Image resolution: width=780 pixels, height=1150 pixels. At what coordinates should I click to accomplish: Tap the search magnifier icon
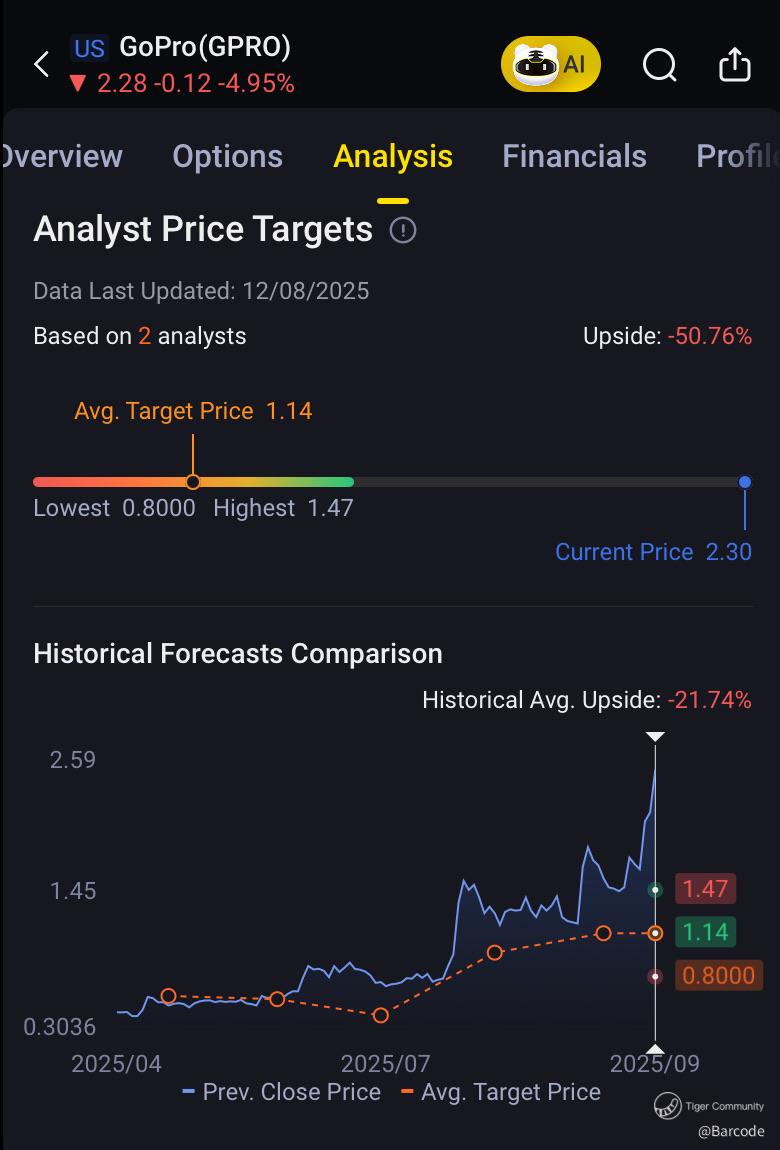(659, 65)
